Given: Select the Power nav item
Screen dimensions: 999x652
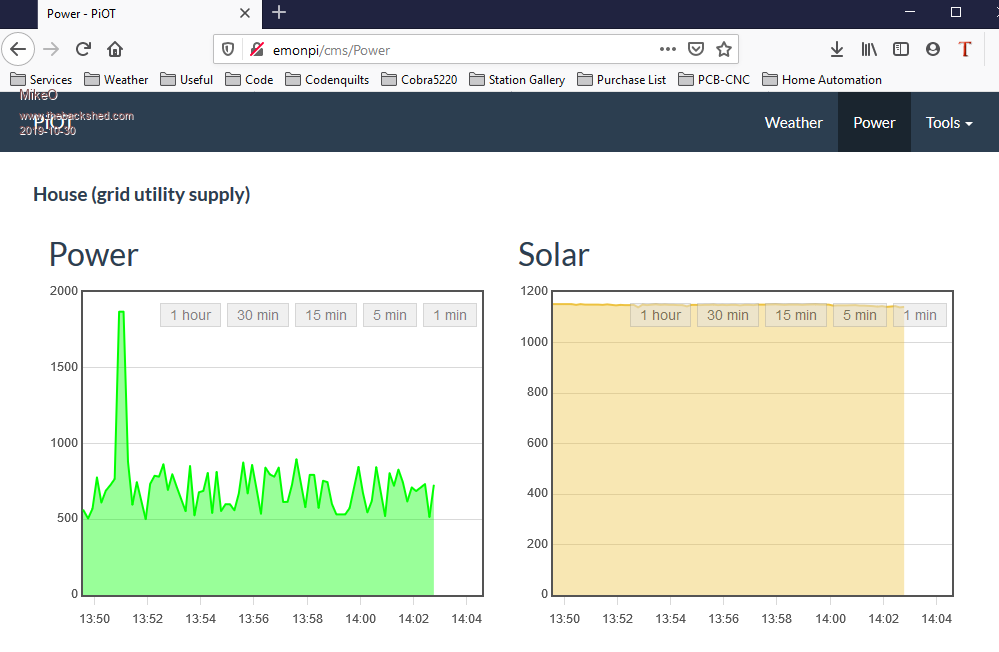Looking at the screenshot, I should [874, 123].
